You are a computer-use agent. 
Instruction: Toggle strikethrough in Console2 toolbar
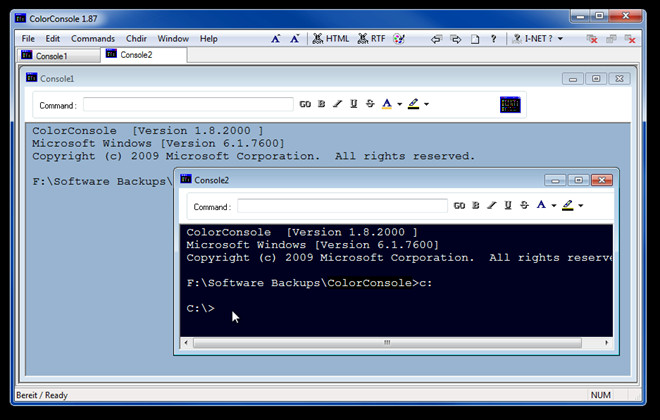pos(524,205)
